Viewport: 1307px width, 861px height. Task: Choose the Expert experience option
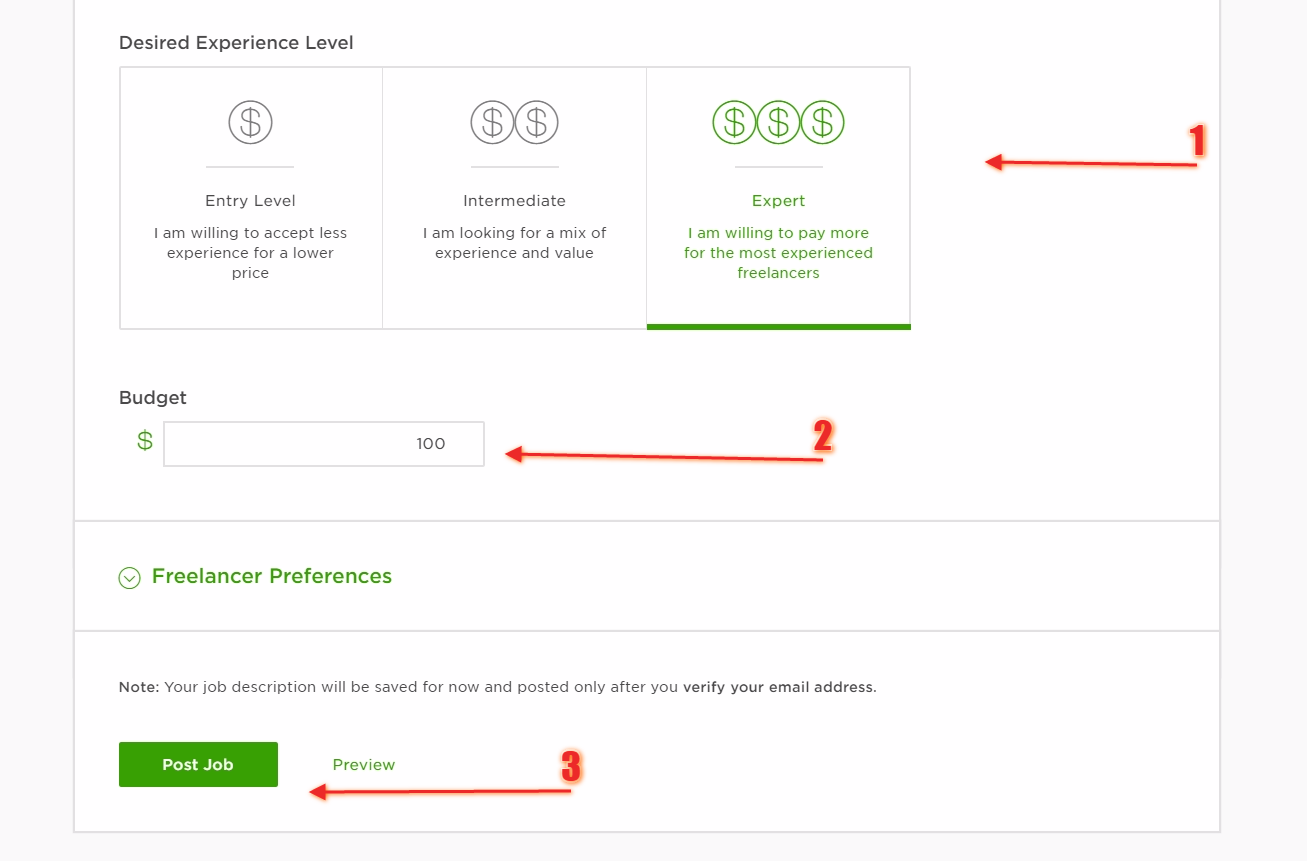pos(778,198)
